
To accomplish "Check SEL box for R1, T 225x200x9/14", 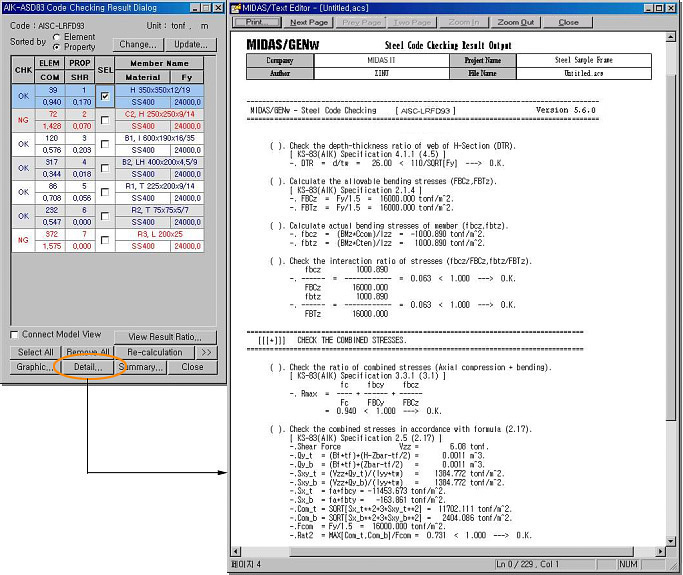I will coord(105,192).
